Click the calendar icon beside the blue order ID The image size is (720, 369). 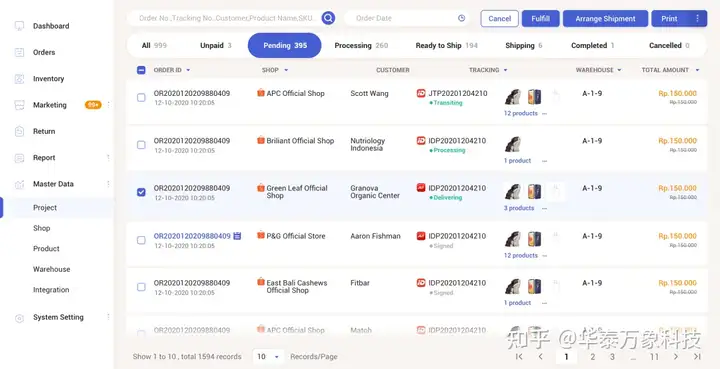[x=237, y=236]
